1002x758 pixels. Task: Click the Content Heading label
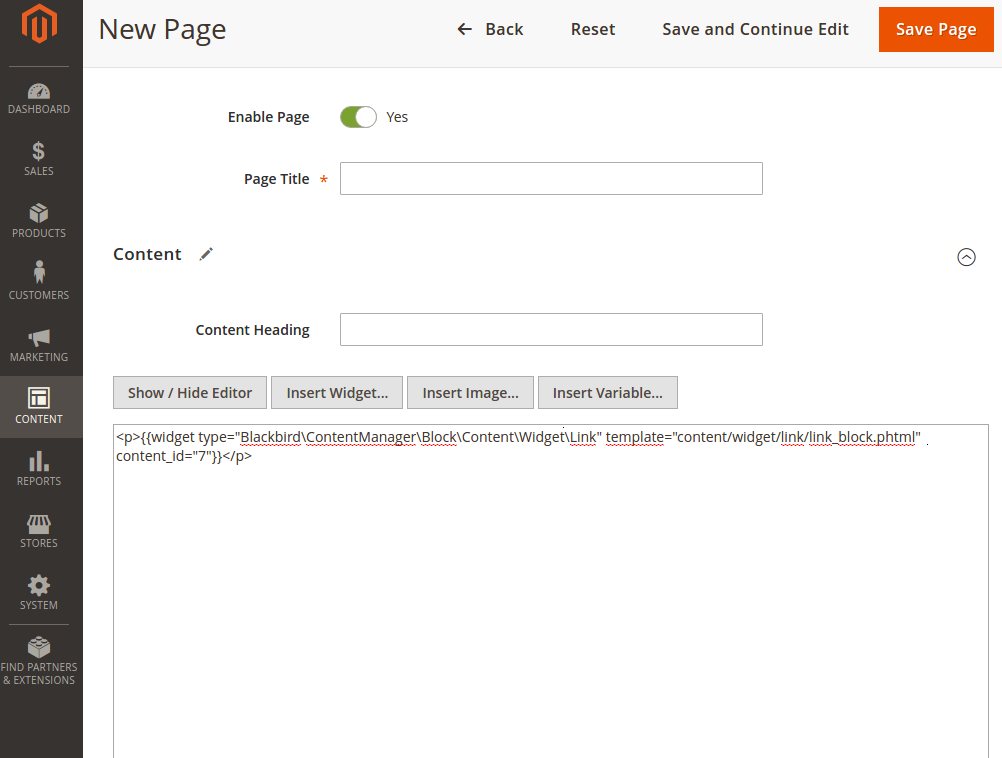pos(252,330)
